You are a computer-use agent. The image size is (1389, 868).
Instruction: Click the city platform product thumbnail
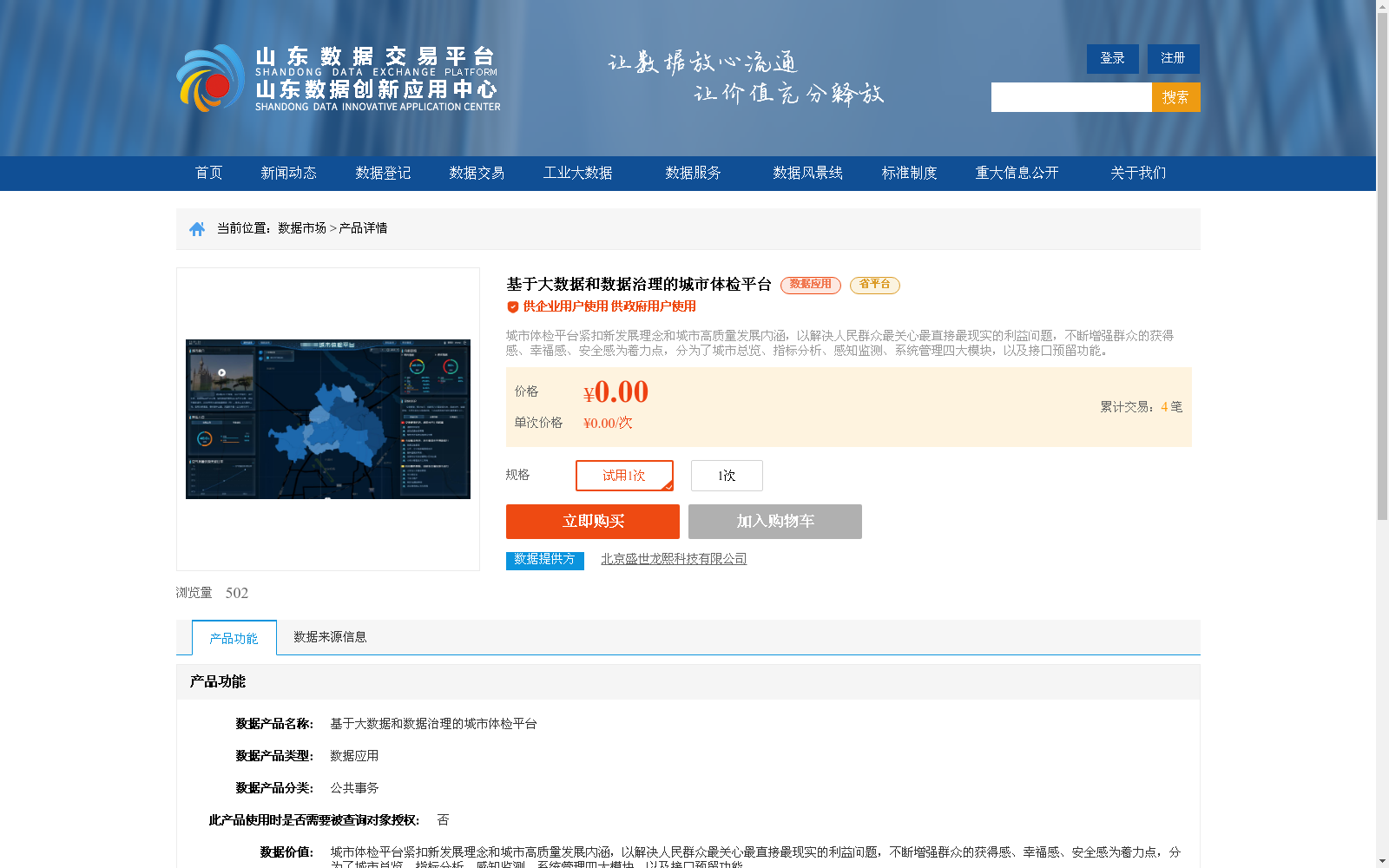[x=328, y=419]
